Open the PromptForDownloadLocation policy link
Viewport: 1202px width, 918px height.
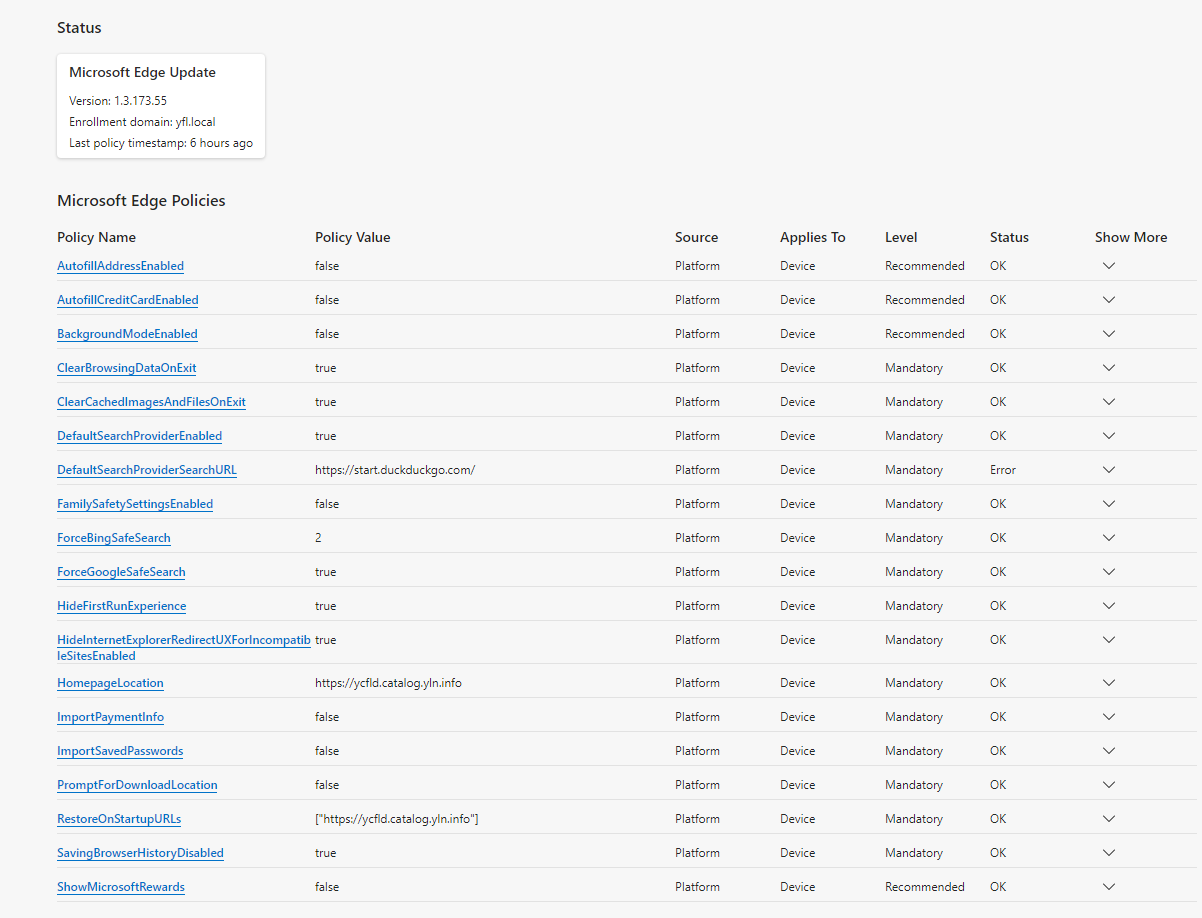[137, 785]
